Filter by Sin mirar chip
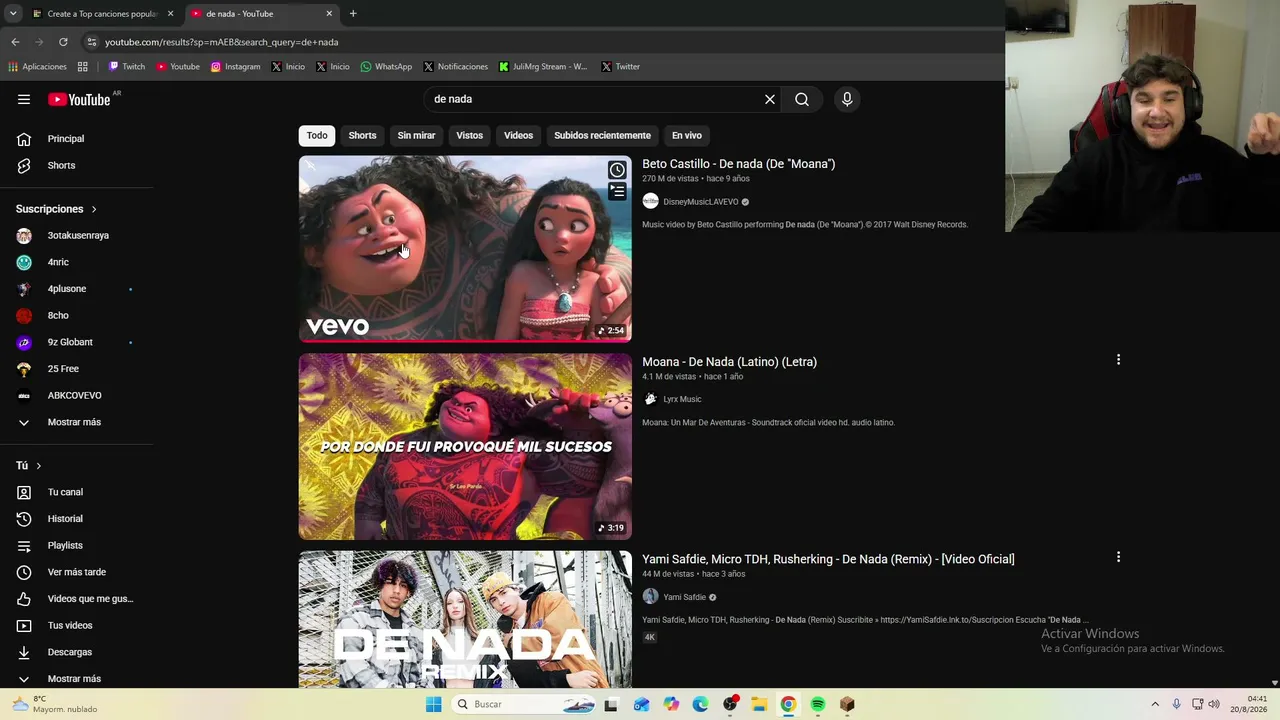 click(x=416, y=135)
